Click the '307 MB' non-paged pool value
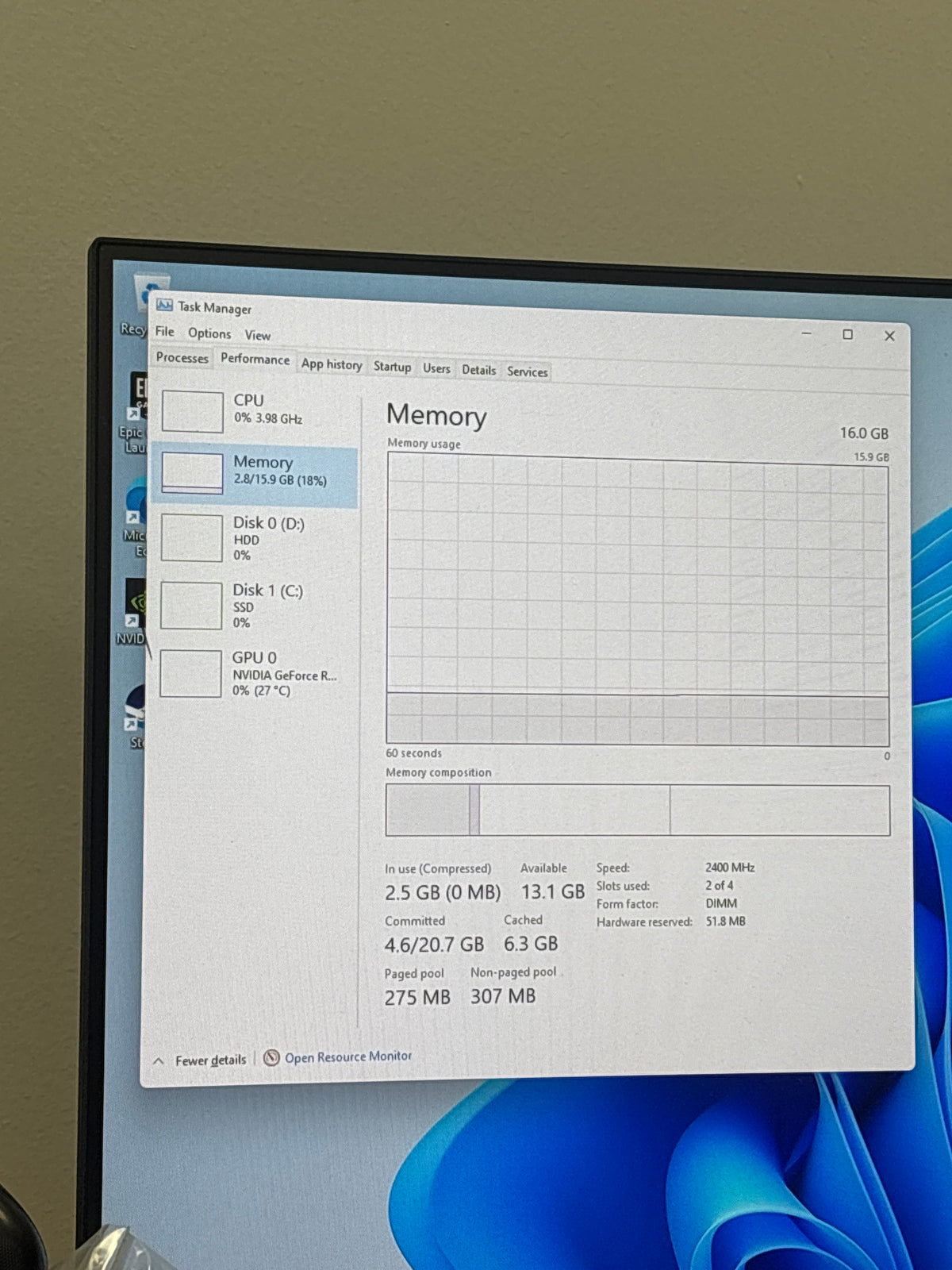The height and width of the screenshot is (1270, 952). coord(503,996)
